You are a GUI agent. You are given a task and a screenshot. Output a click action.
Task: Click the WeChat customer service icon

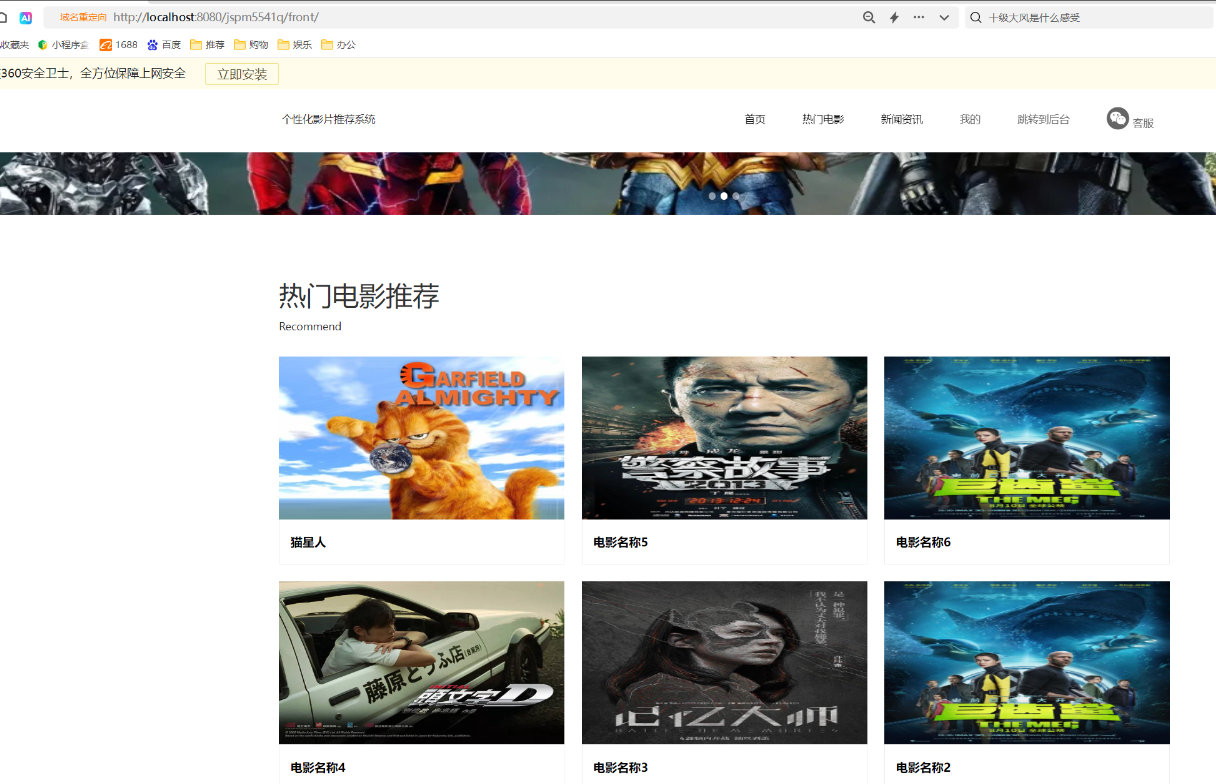(x=1117, y=118)
